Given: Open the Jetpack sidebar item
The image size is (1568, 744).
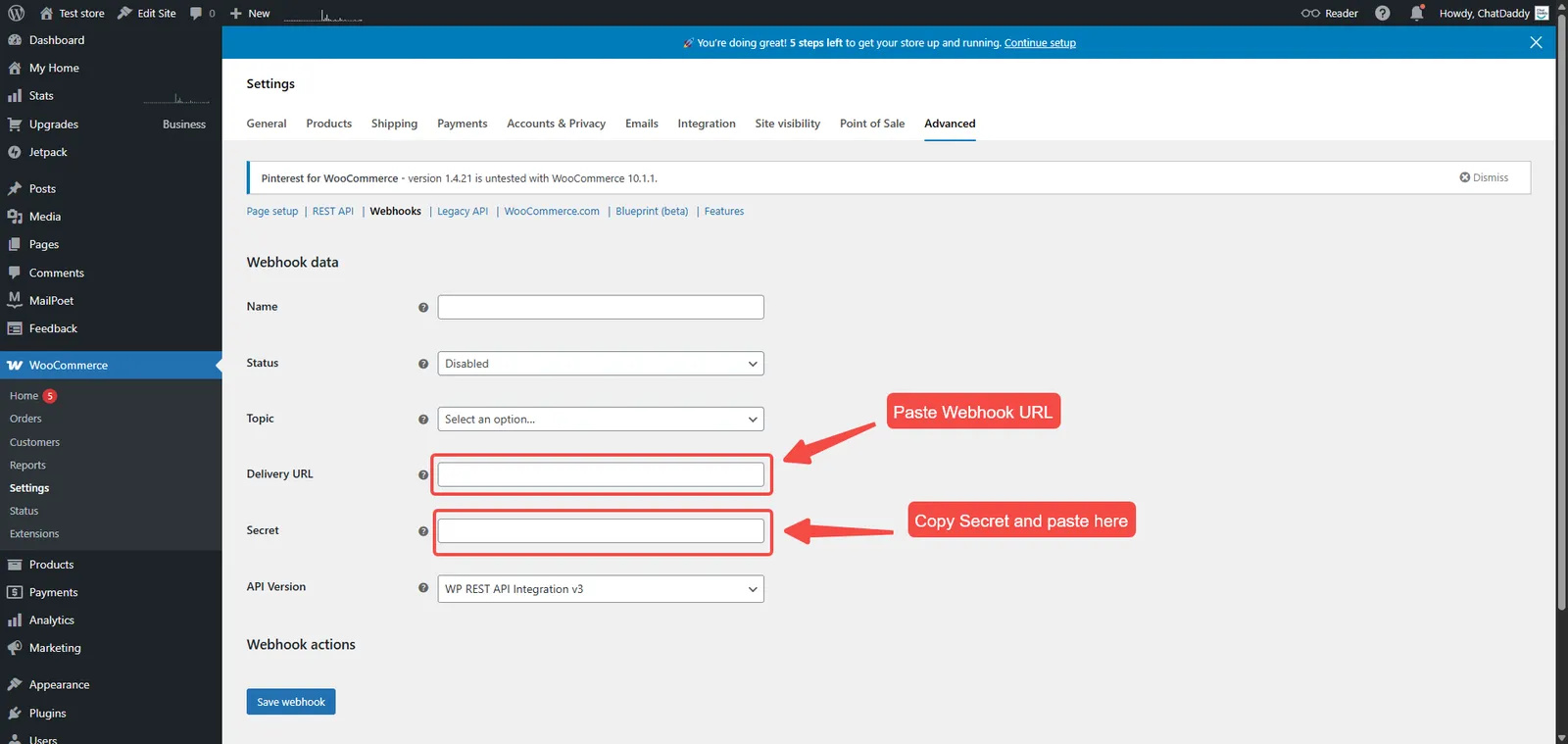Looking at the screenshot, I should coord(48,152).
